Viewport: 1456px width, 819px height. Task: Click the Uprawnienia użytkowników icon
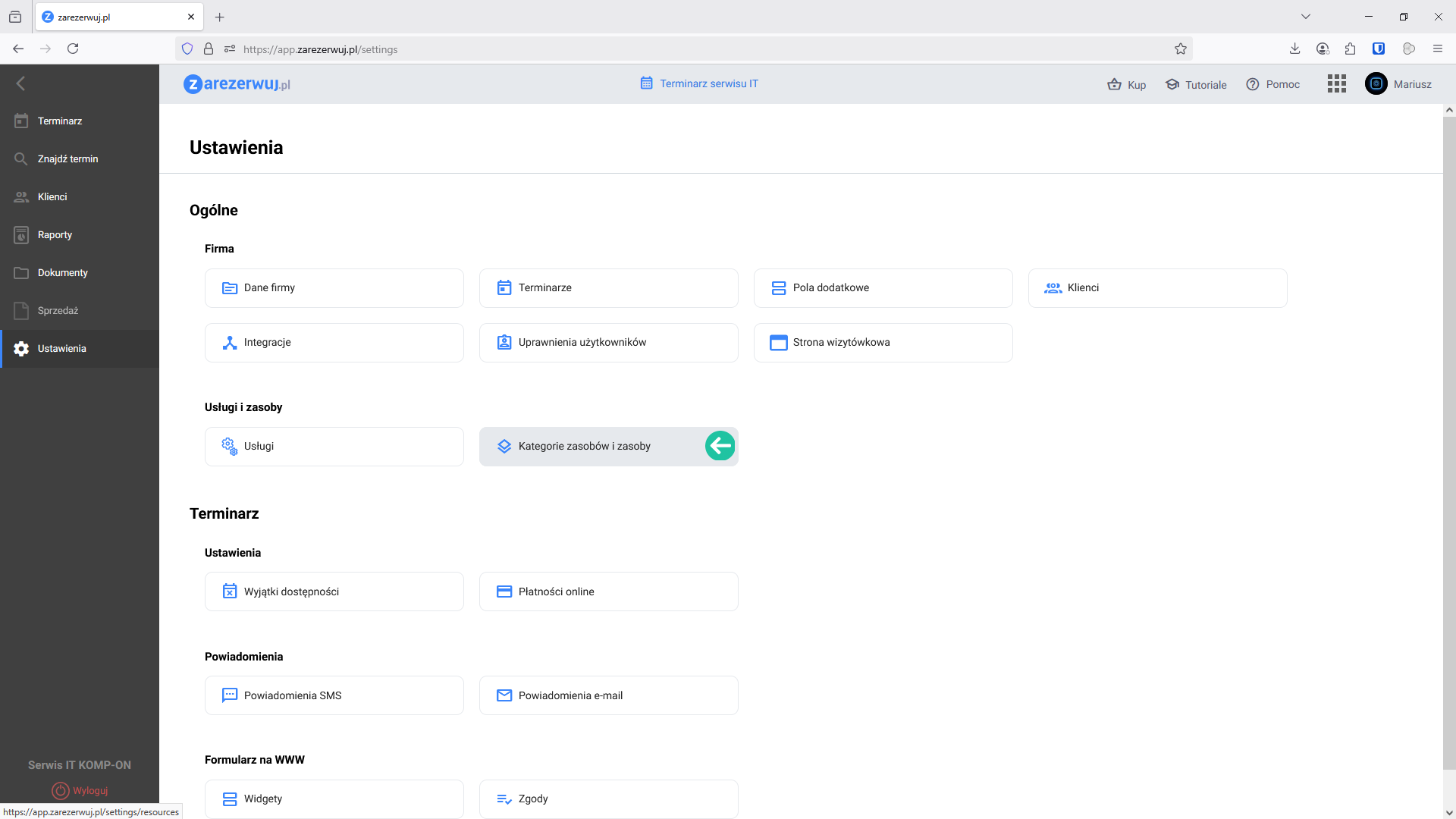tap(504, 343)
